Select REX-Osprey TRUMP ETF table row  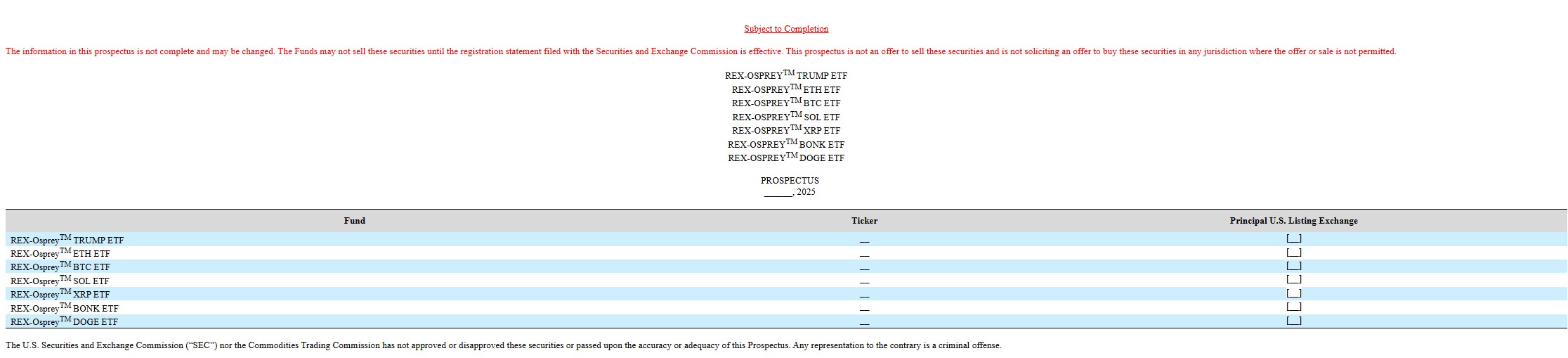(x=786, y=240)
